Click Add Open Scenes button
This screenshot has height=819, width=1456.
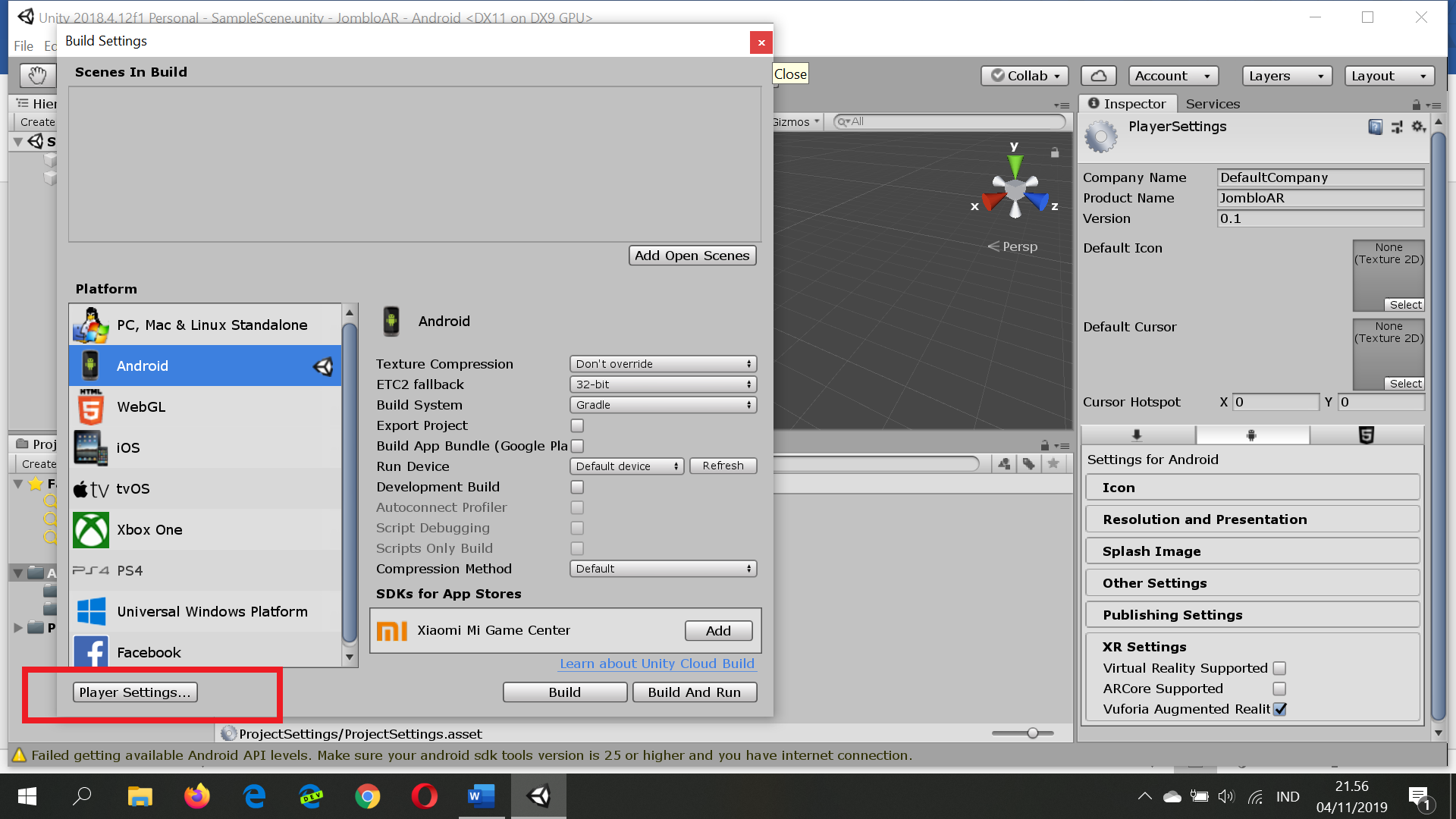(692, 256)
